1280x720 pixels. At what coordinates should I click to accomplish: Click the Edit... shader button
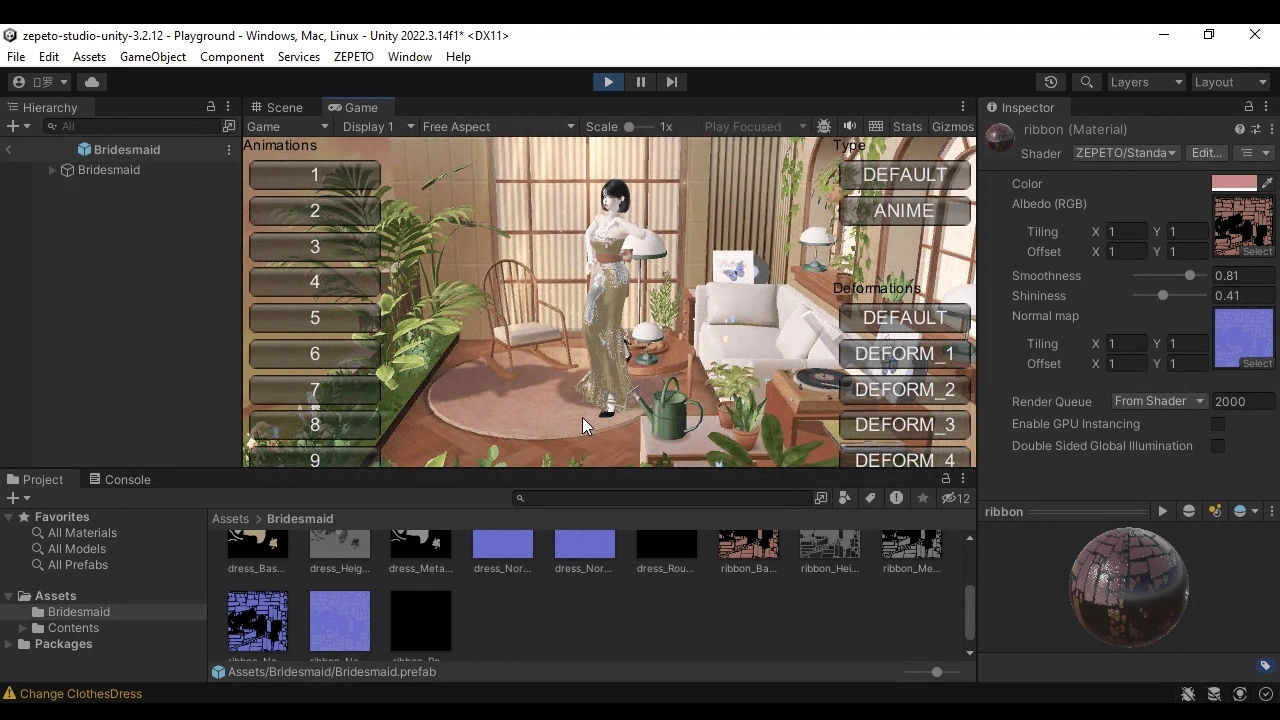(x=1207, y=153)
